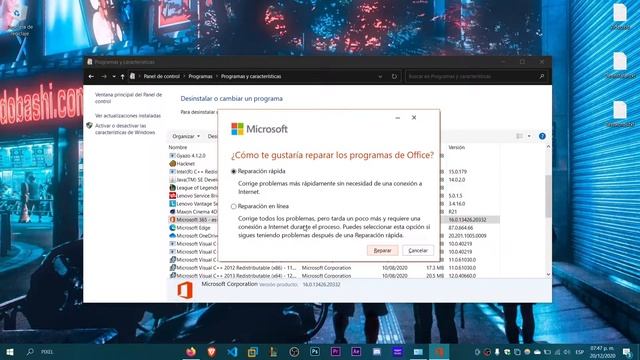Screen dimensions: 640x360
Task: Click Programas breadcrumb segment
Action: 200,76
